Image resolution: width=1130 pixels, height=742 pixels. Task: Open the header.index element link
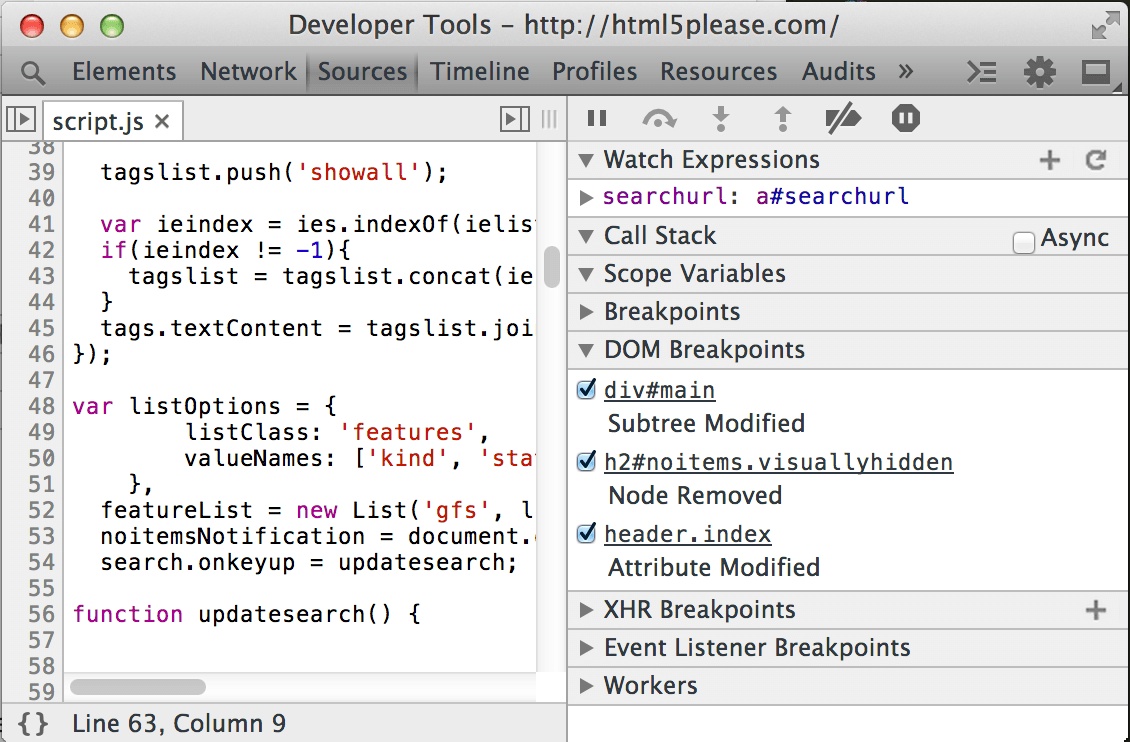coord(687,534)
